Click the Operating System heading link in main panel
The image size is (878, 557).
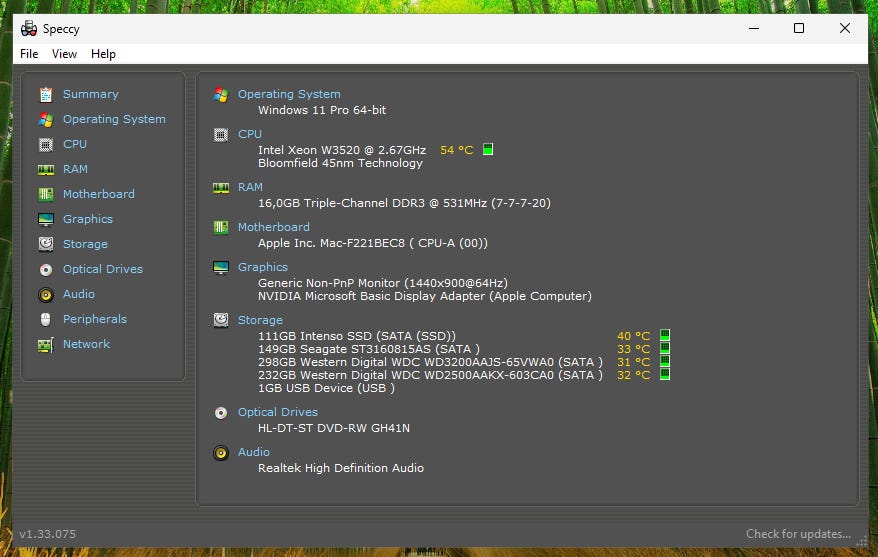pyautogui.click(x=289, y=94)
